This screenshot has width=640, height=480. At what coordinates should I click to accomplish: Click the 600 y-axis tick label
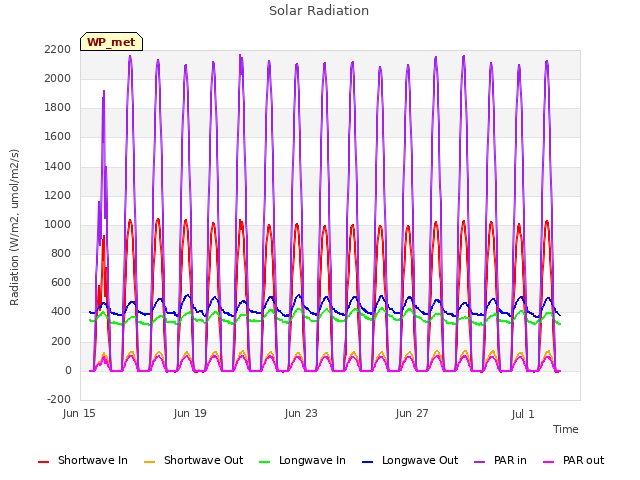coord(61,283)
